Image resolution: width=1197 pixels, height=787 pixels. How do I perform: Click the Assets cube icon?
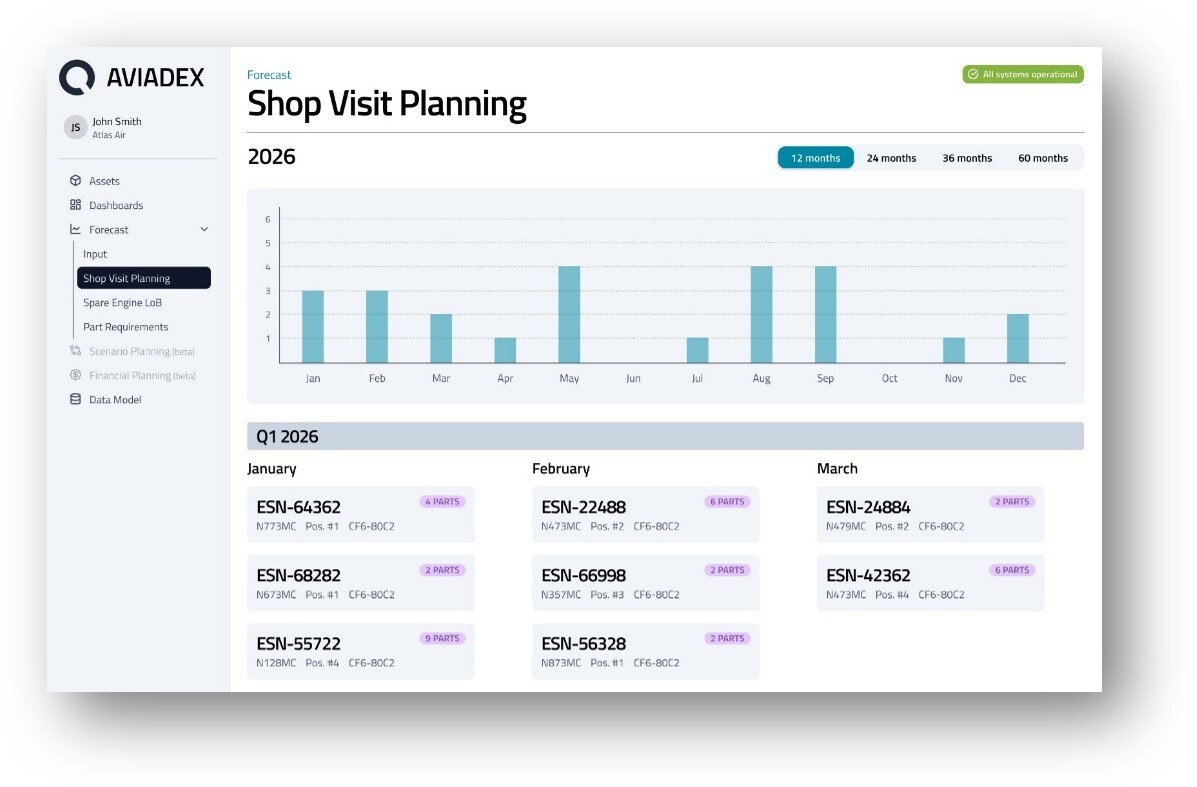tap(75, 181)
